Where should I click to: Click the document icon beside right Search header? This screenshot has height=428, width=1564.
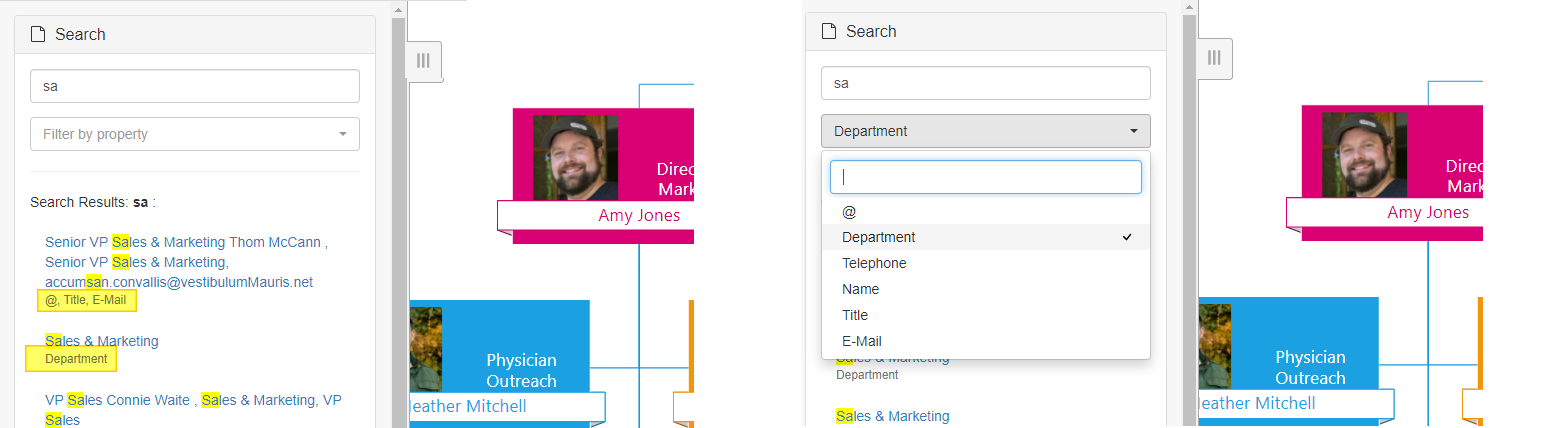coord(829,31)
